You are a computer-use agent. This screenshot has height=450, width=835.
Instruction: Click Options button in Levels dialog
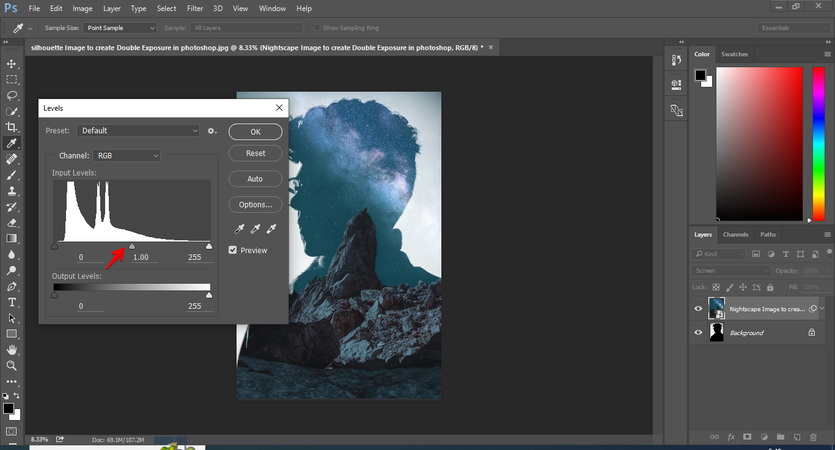pyautogui.click(x=256, y=204)
